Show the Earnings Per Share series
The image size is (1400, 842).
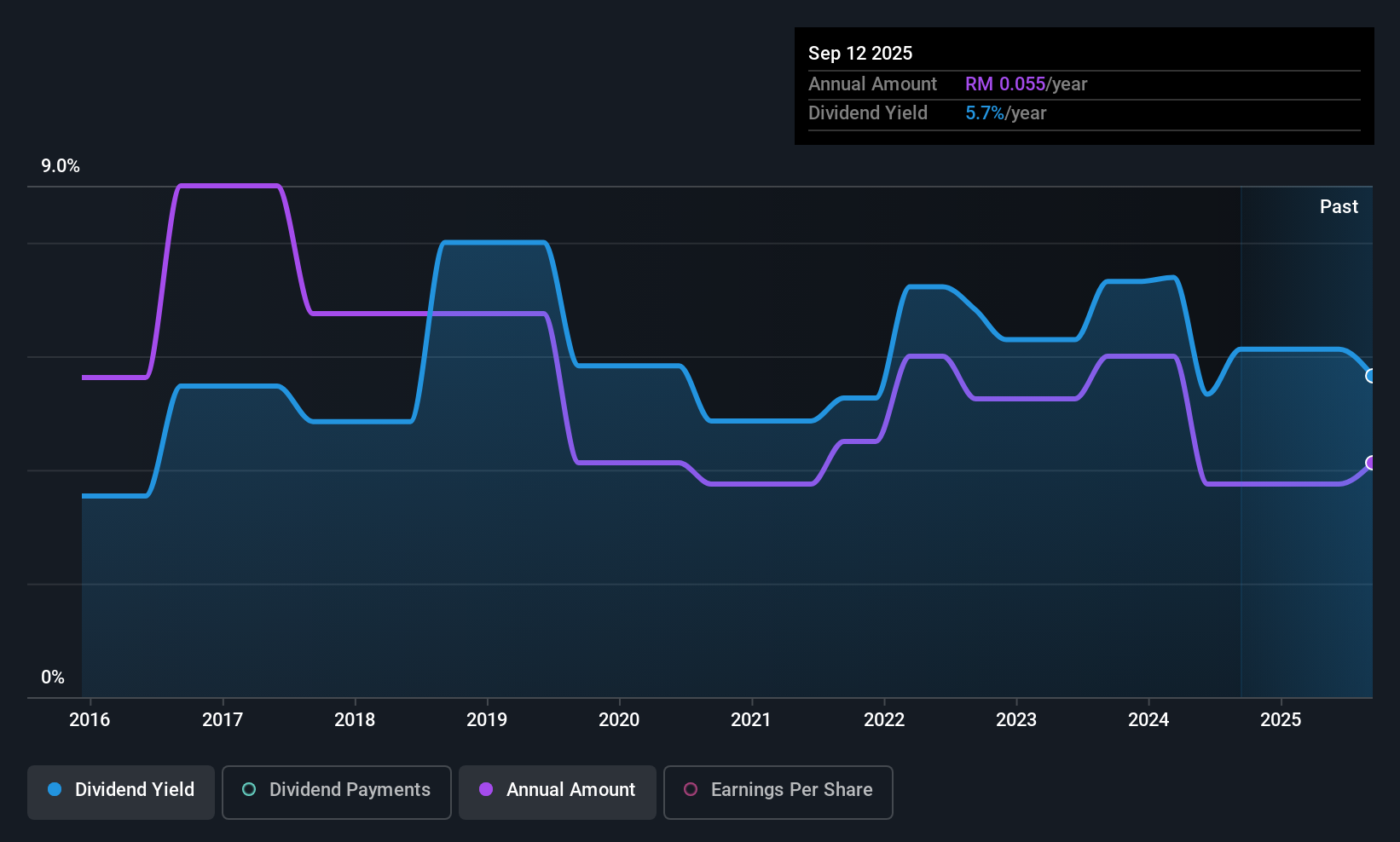[778, 791]
